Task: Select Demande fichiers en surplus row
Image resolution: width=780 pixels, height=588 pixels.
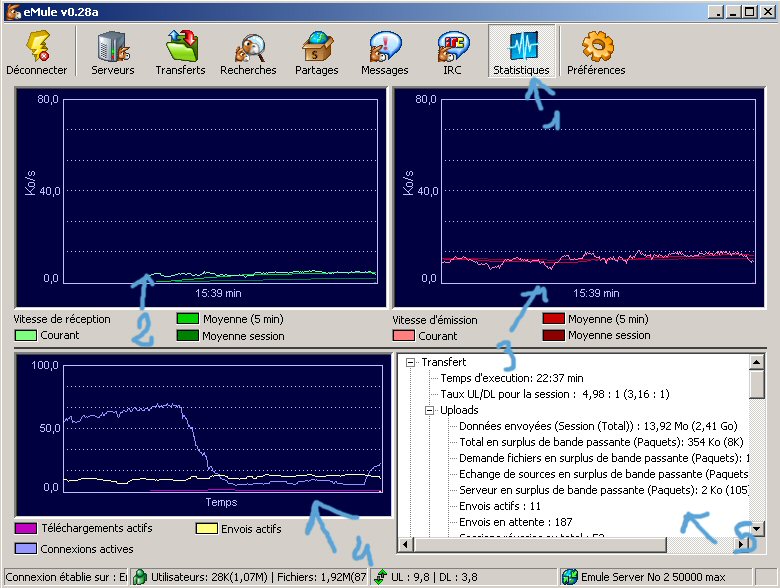Action: (x=603, y=458)
